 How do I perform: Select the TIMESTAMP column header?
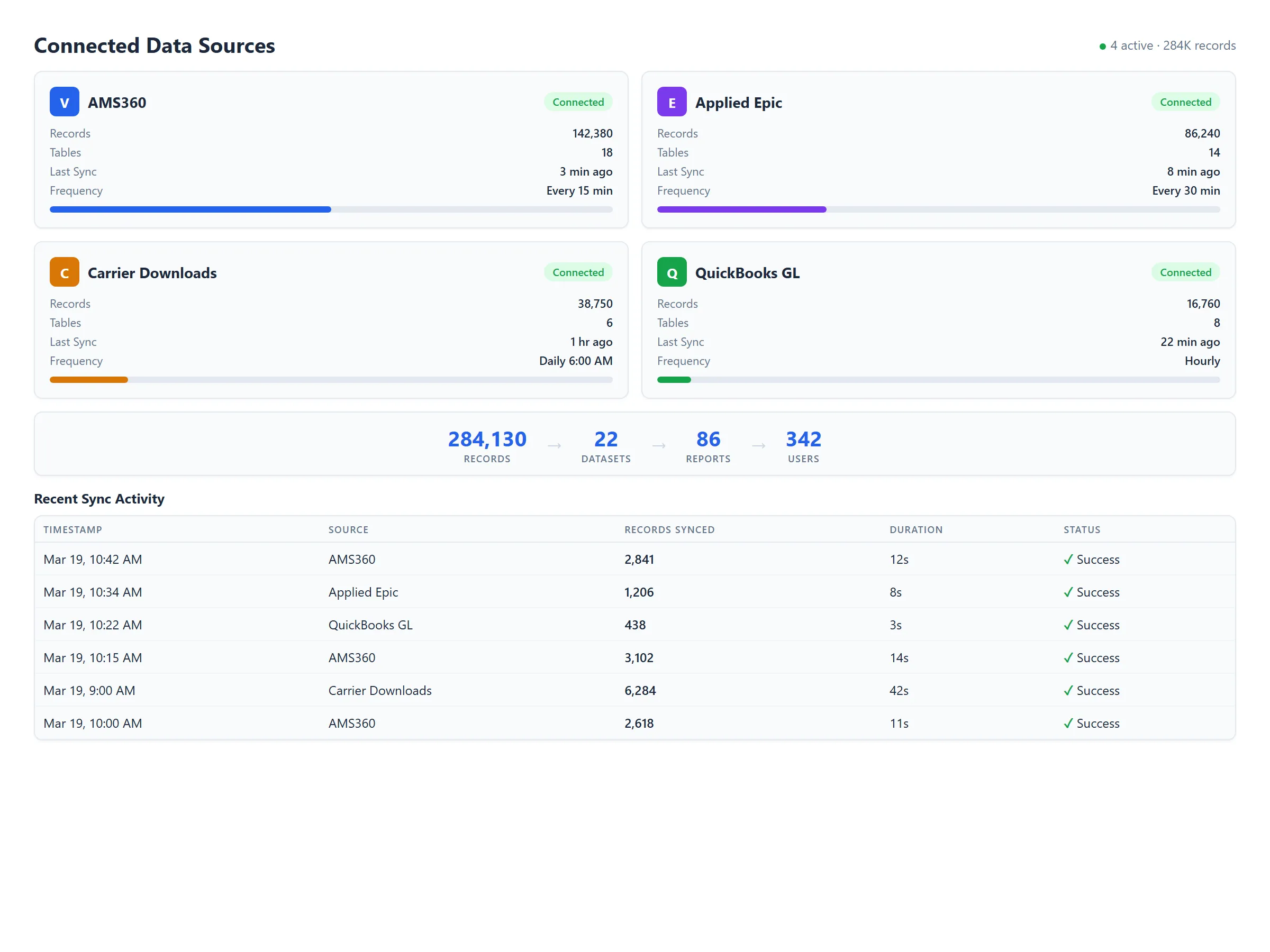coord(72,529)
